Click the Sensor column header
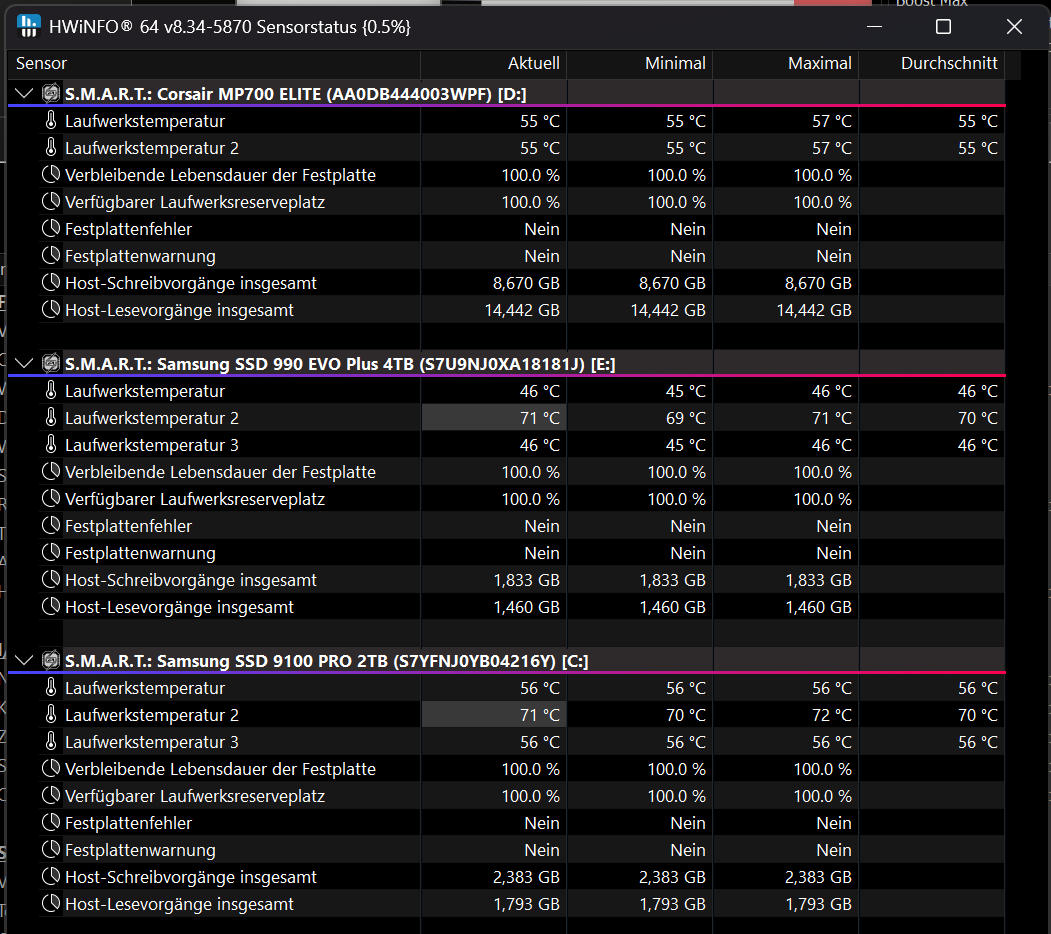1051x934 pixels. pyautogui.click(x=213, y=64)
